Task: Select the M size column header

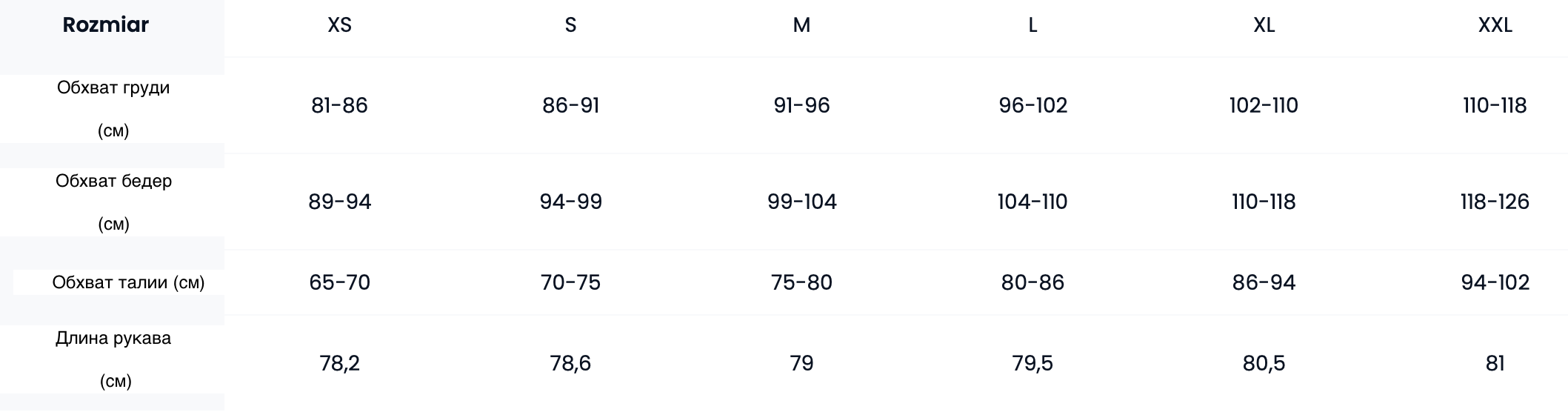Action: pyautogui.click(x=801, y=25)
